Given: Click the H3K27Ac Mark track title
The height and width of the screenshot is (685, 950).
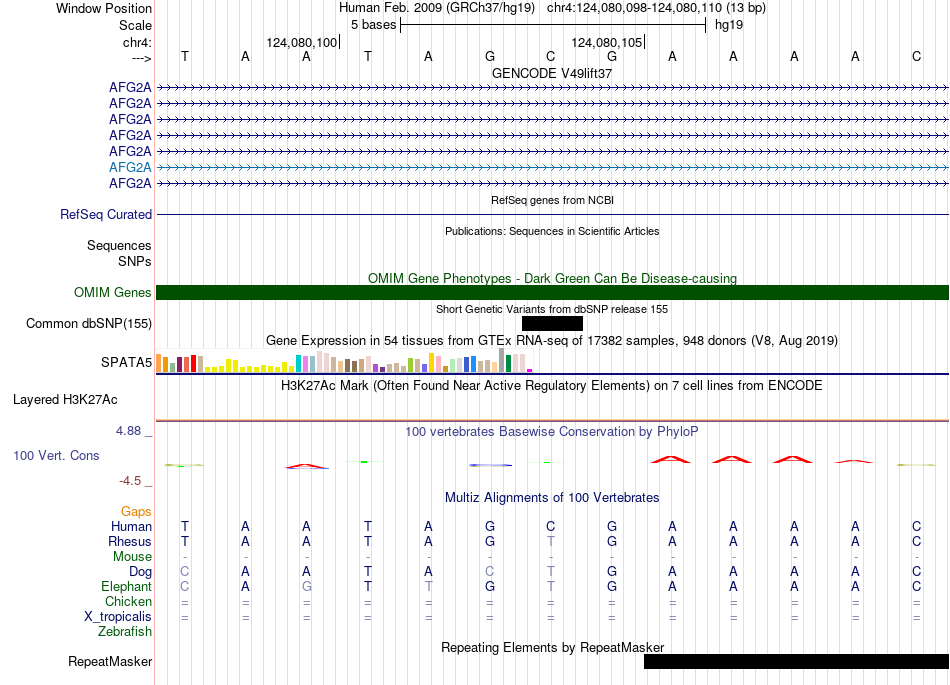Looking at the screenshot, I should coord(552,386).
